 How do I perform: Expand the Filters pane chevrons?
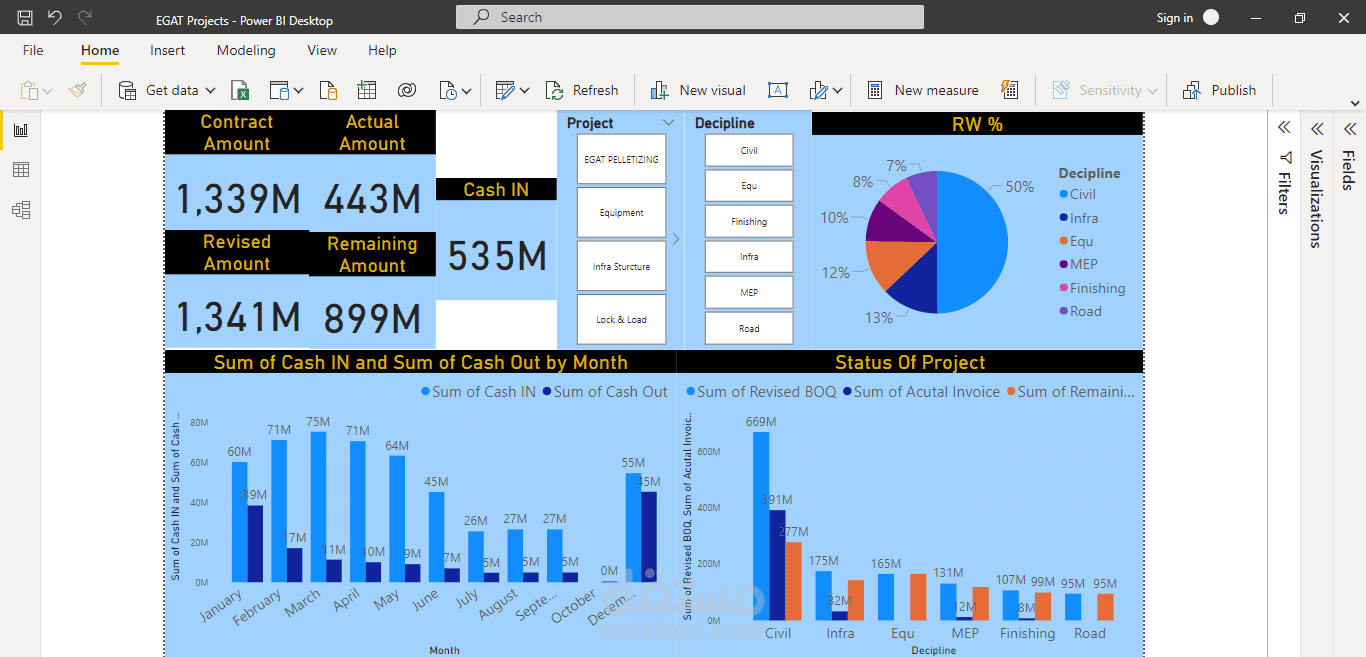(x=1284, y=128)
